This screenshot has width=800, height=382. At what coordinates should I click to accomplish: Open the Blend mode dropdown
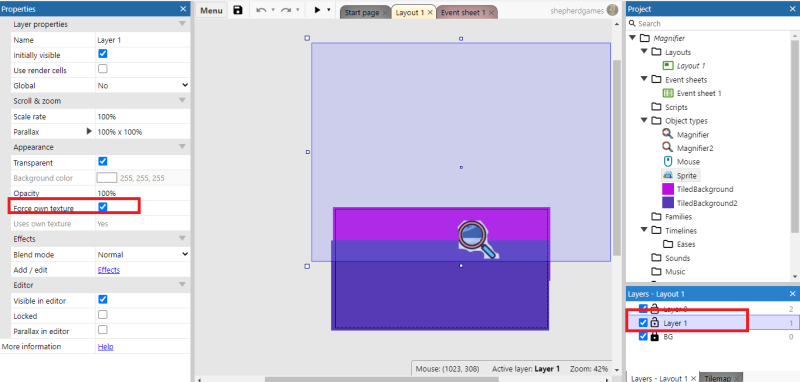[x=143, y=254]
